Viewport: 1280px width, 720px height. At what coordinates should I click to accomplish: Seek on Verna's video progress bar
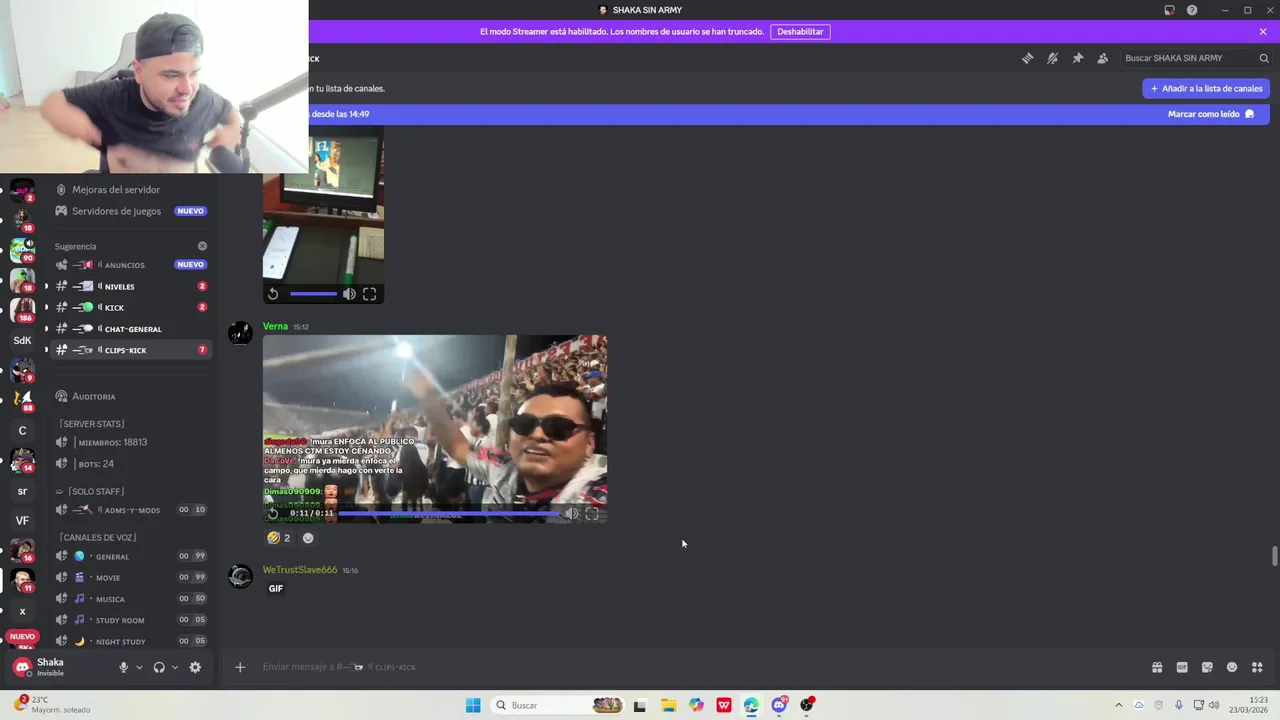(x=448, y=513)
